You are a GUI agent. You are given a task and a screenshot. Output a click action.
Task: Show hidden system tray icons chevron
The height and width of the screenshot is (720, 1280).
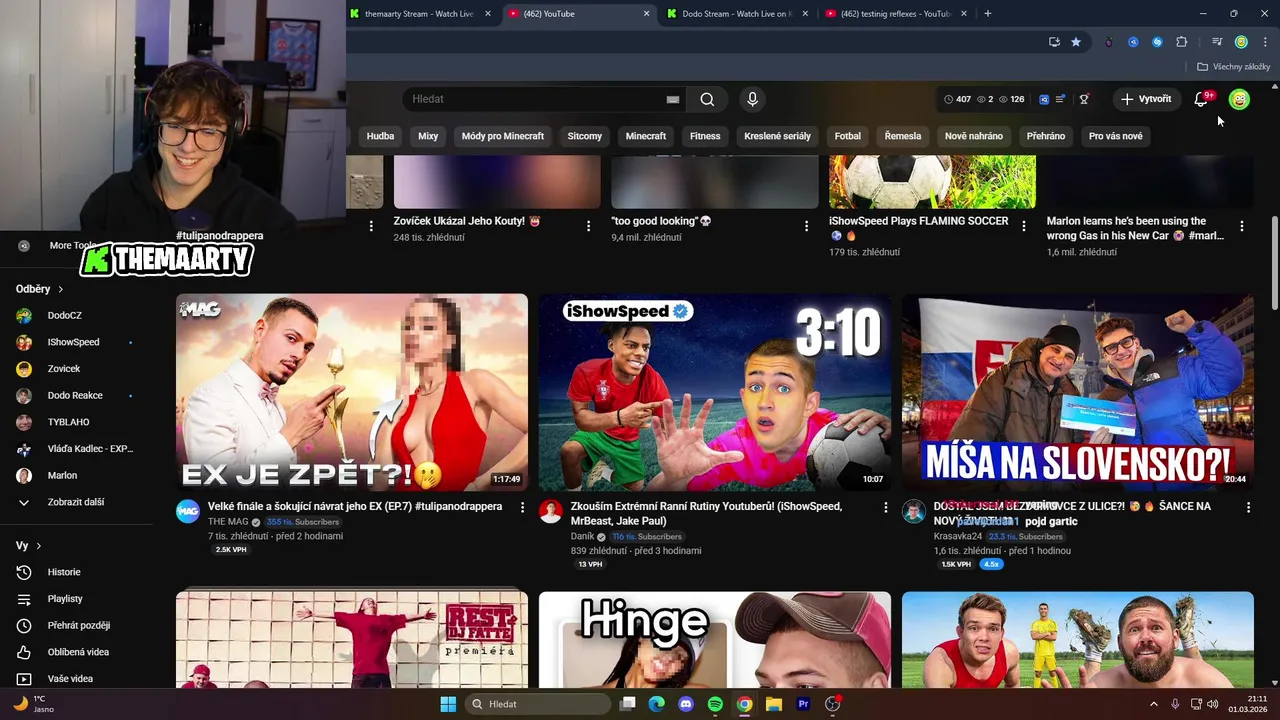tap(1153, 704)
